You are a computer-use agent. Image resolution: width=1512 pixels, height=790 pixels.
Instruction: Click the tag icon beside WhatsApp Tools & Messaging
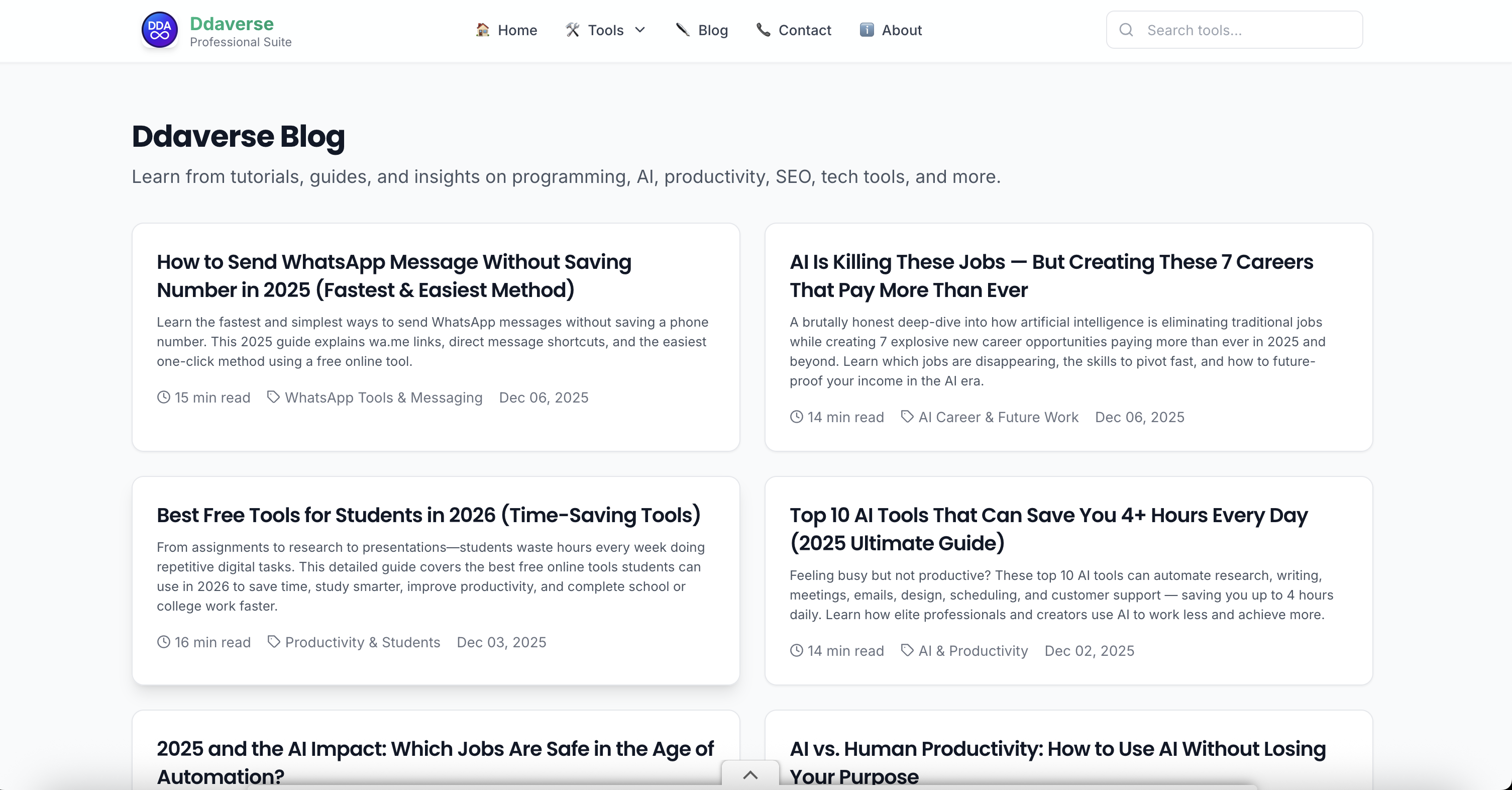click(274, 398)
